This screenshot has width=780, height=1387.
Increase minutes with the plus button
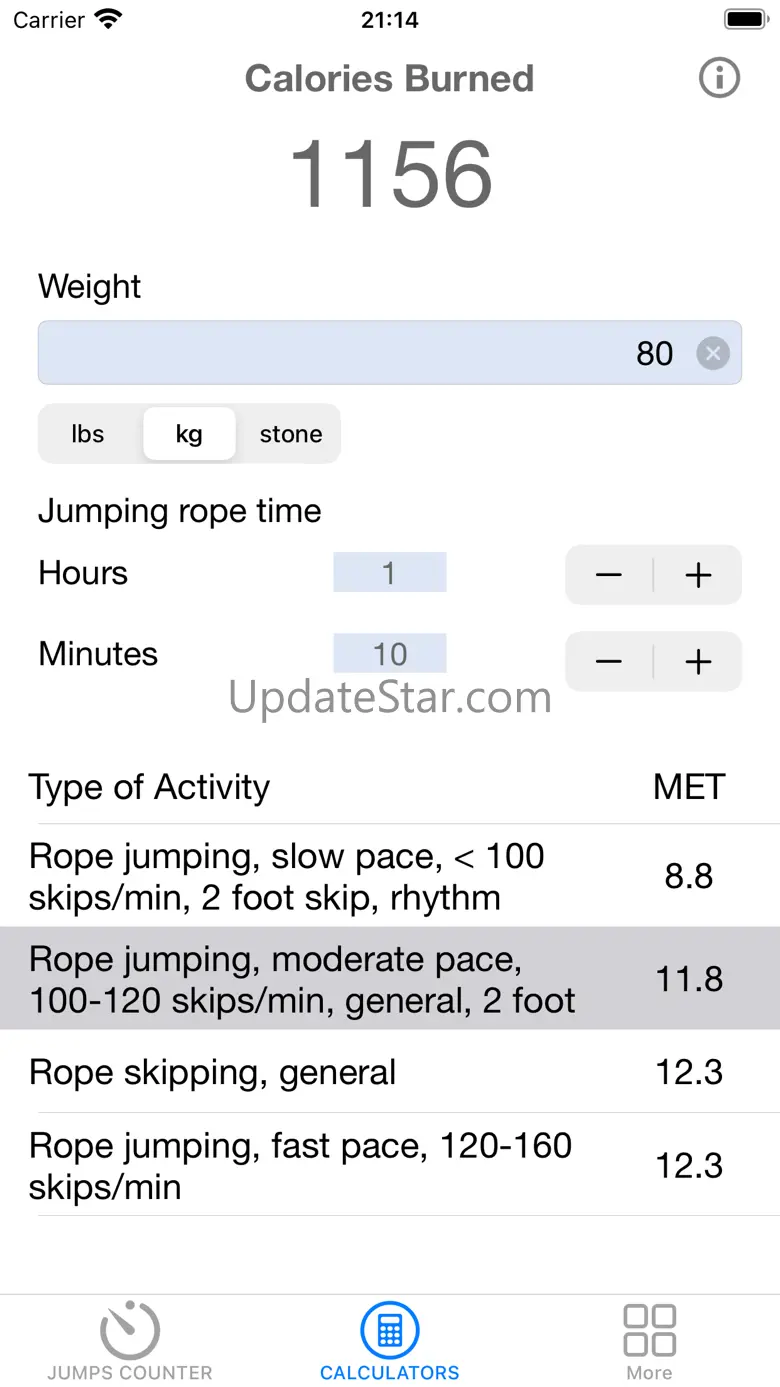[698, 662]
